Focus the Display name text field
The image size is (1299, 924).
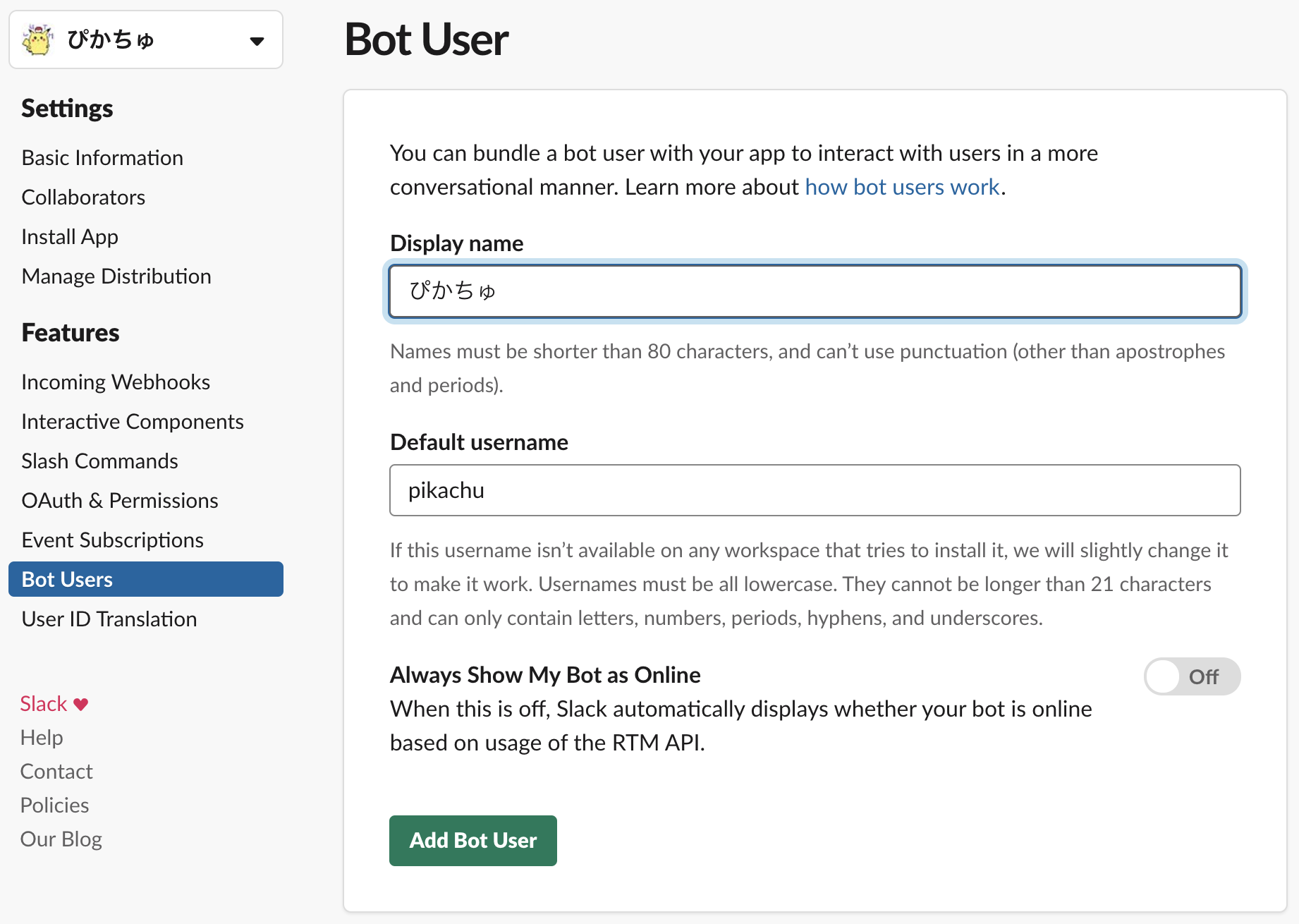click(815, 291)
